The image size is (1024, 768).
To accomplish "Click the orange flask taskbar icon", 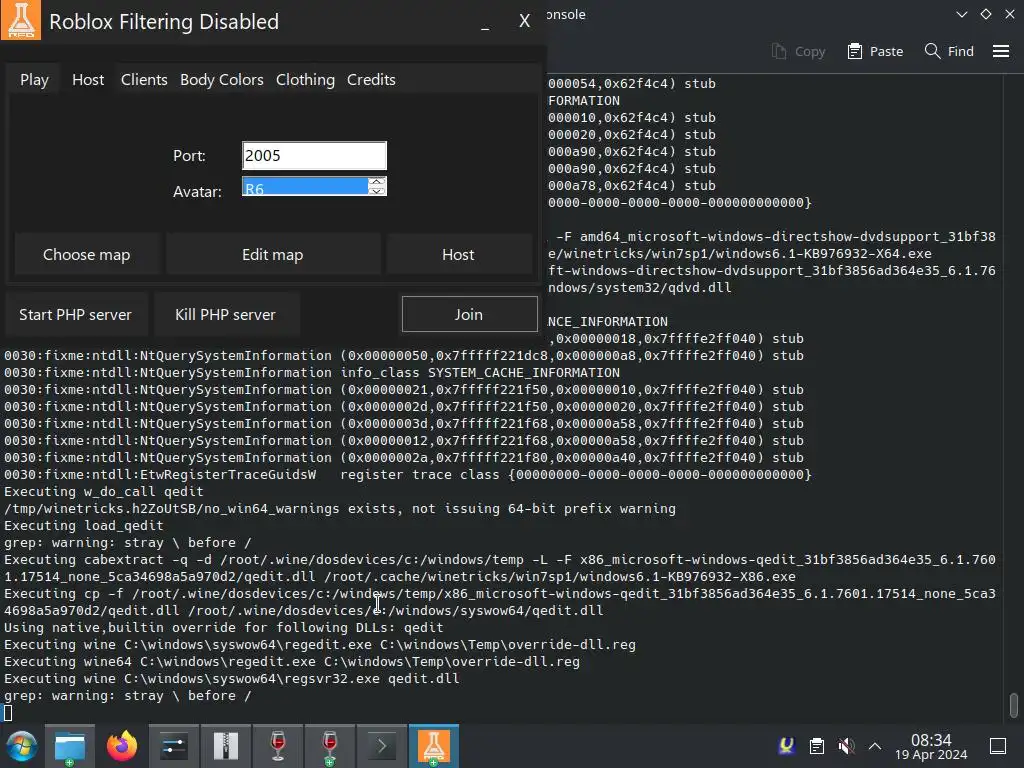I will [434, 746].
